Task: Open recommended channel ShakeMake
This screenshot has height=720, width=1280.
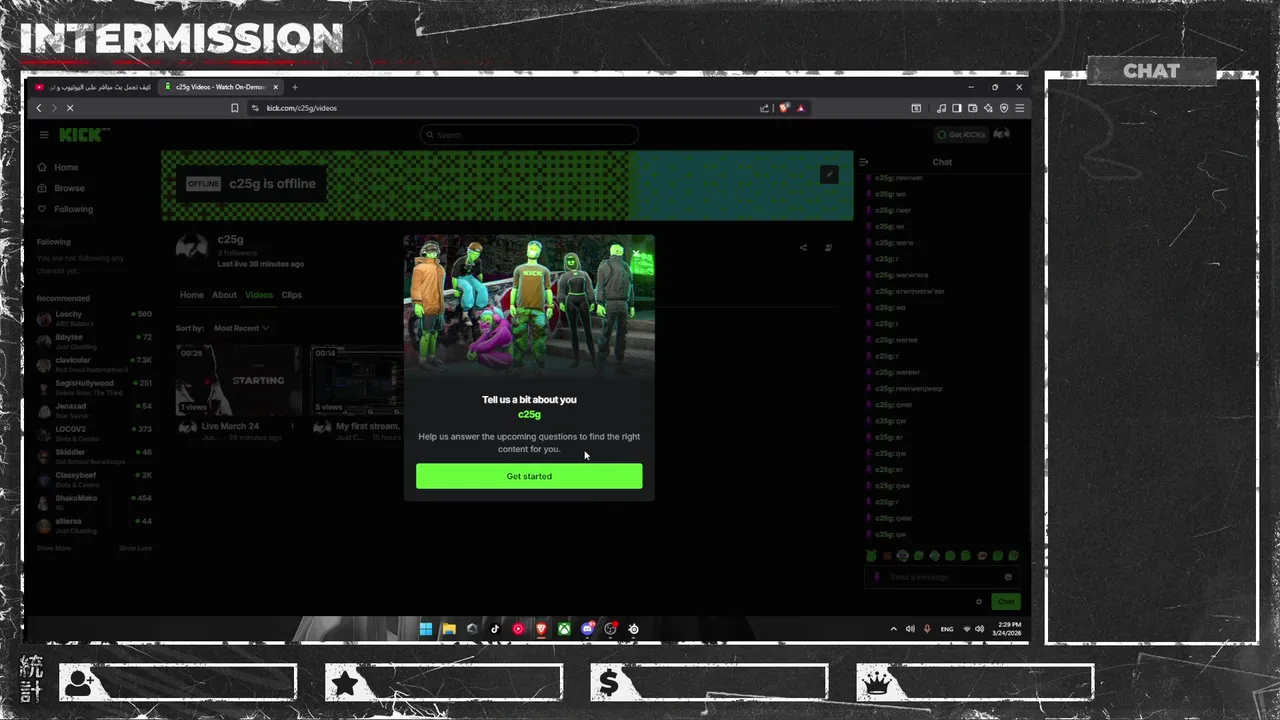Action: tap(93, 502)
